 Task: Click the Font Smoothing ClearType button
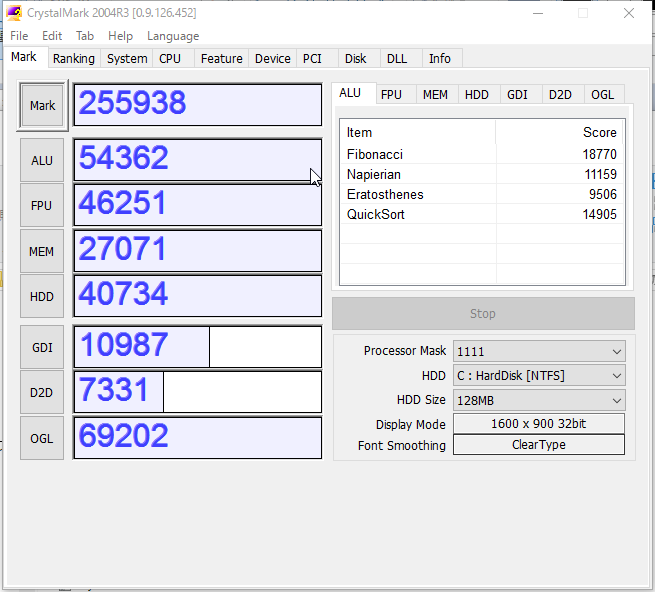539,445
